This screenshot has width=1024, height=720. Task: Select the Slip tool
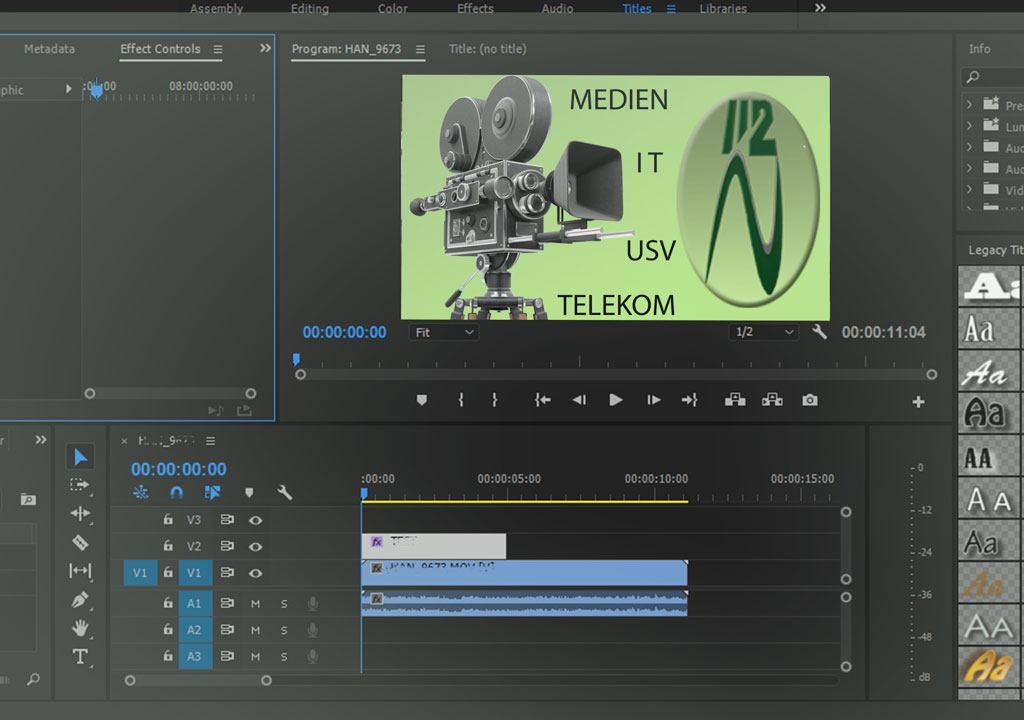pyautogui.click(x=80, y=570)
